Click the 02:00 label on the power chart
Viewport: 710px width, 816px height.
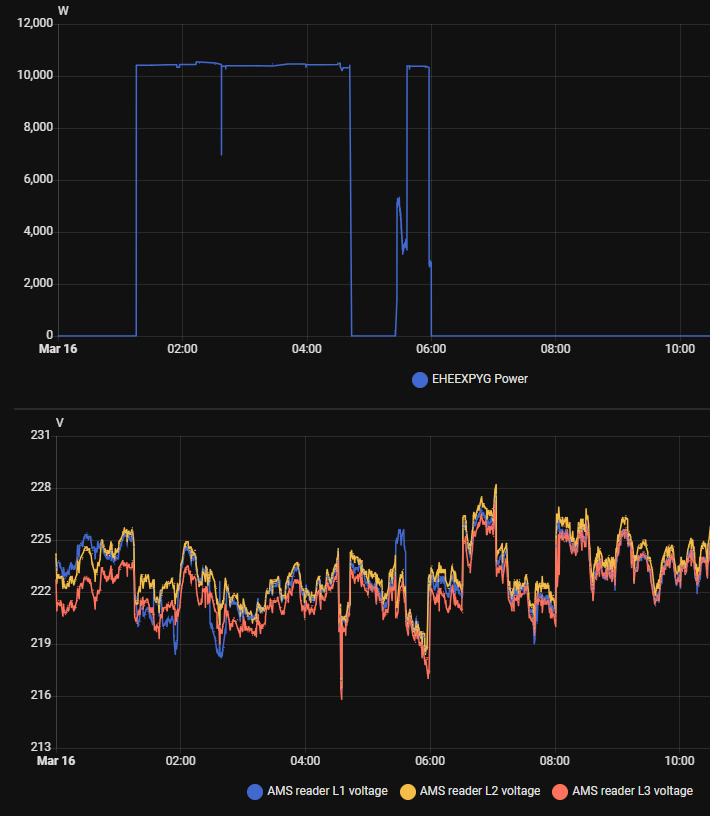[x=182, y=349]
